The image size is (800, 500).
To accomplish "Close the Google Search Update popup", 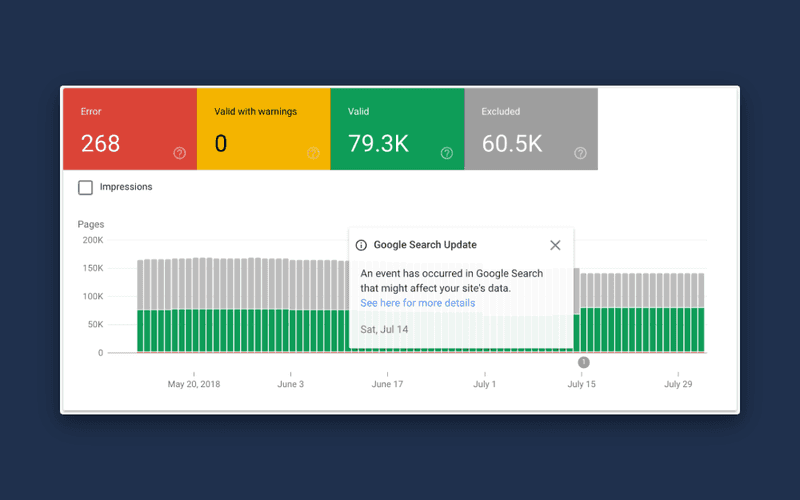I will coord(556,245).
